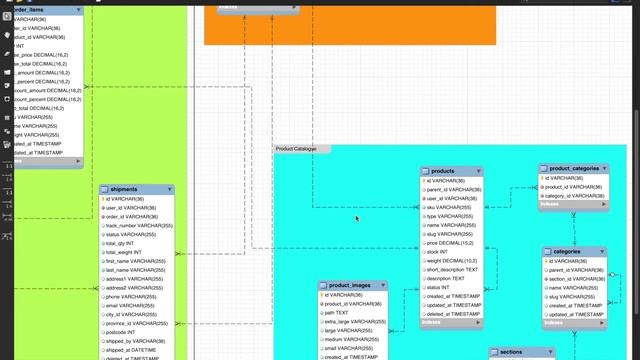Select the product_categories table title
The width and height of the screenshot is (640, 360).
point(574,168)
